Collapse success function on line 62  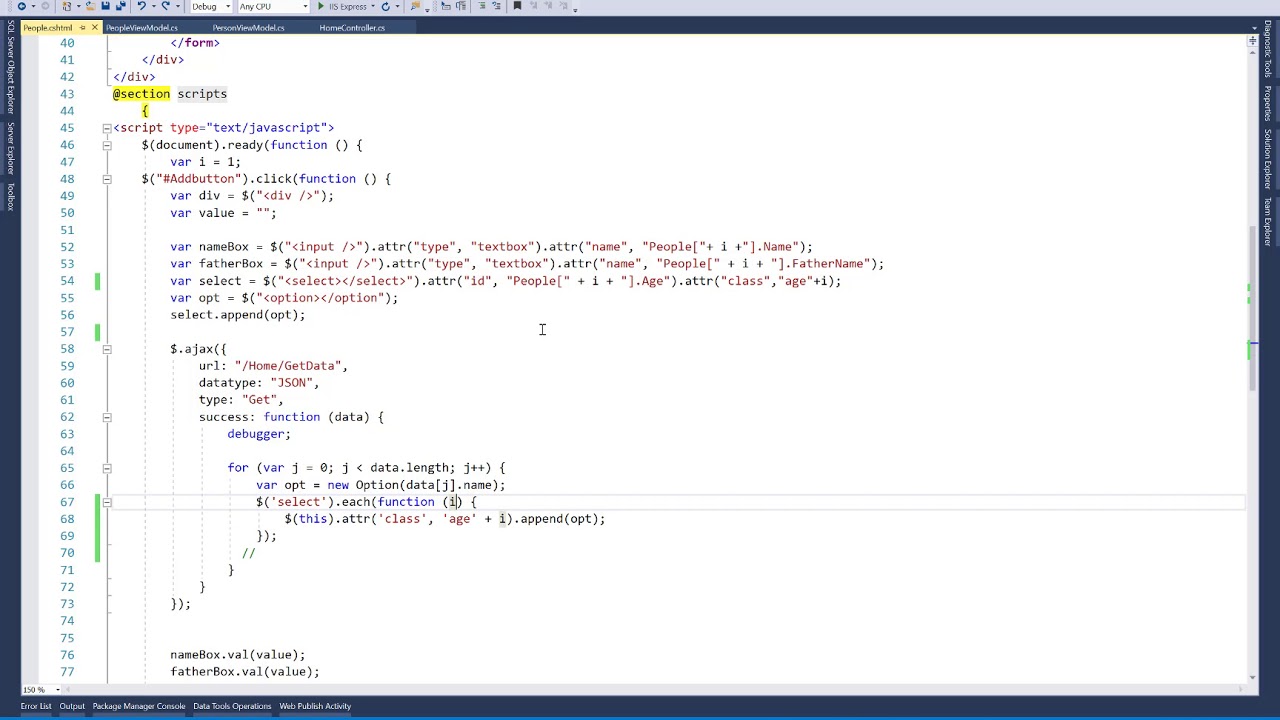[106, 417]
